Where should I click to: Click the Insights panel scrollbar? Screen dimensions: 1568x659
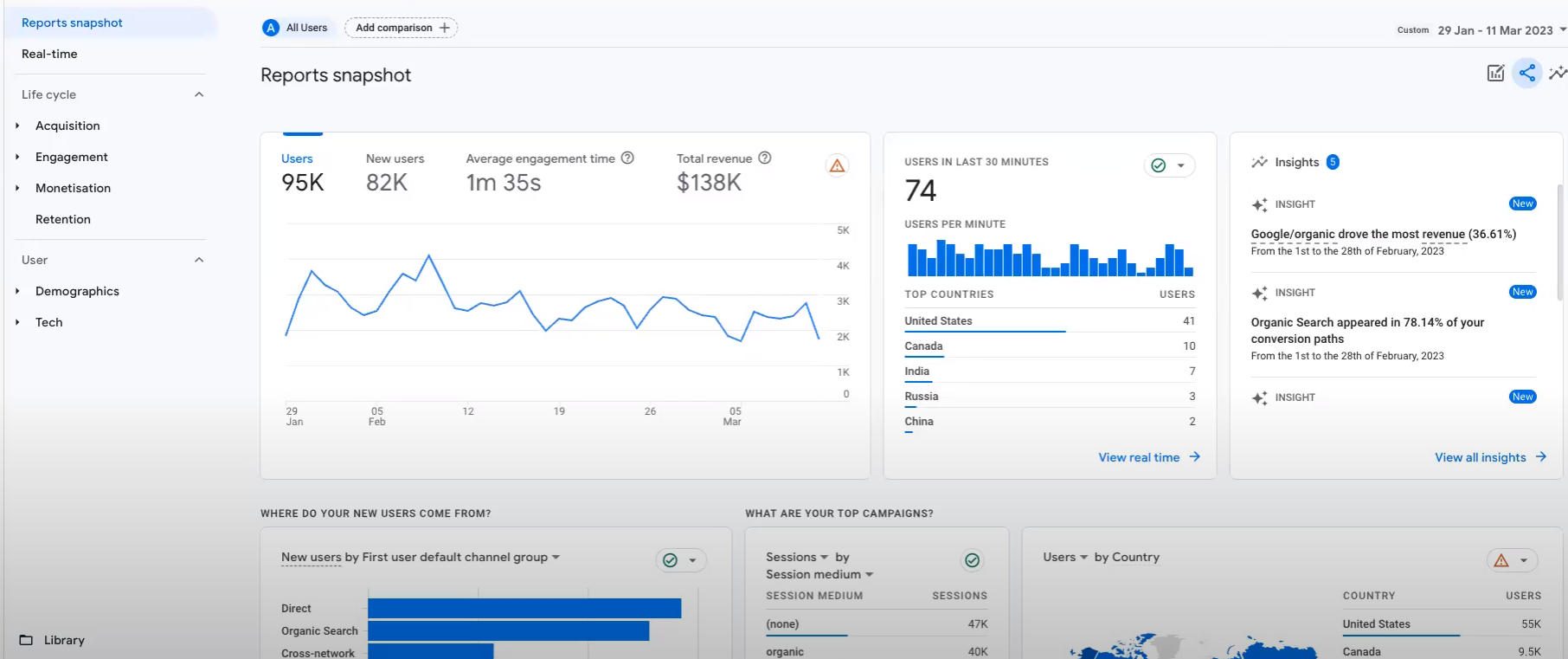pyautogui.click(x=1560, y=242)
